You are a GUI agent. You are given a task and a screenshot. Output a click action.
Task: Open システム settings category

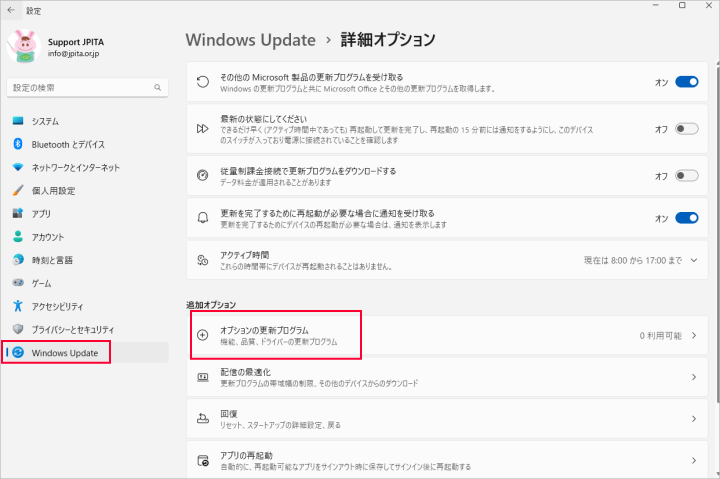click(87, 121)
